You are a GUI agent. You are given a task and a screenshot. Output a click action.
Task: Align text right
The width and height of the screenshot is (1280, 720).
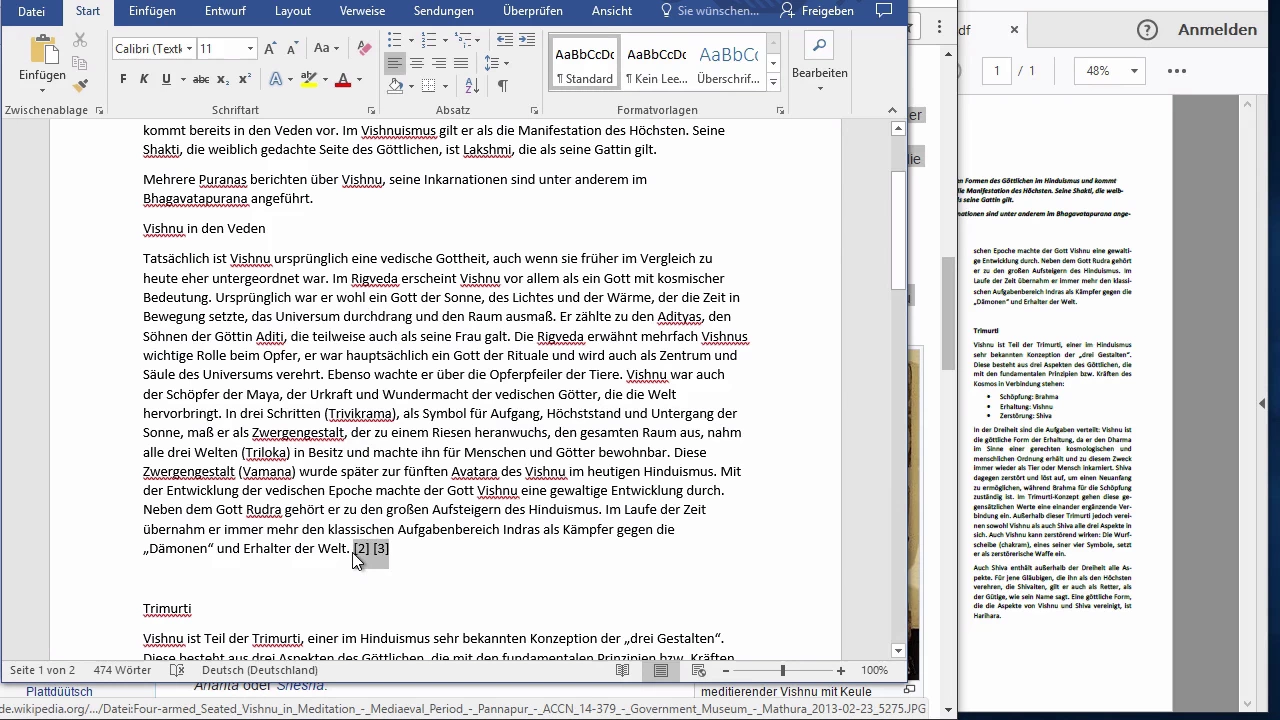(439, 63)
